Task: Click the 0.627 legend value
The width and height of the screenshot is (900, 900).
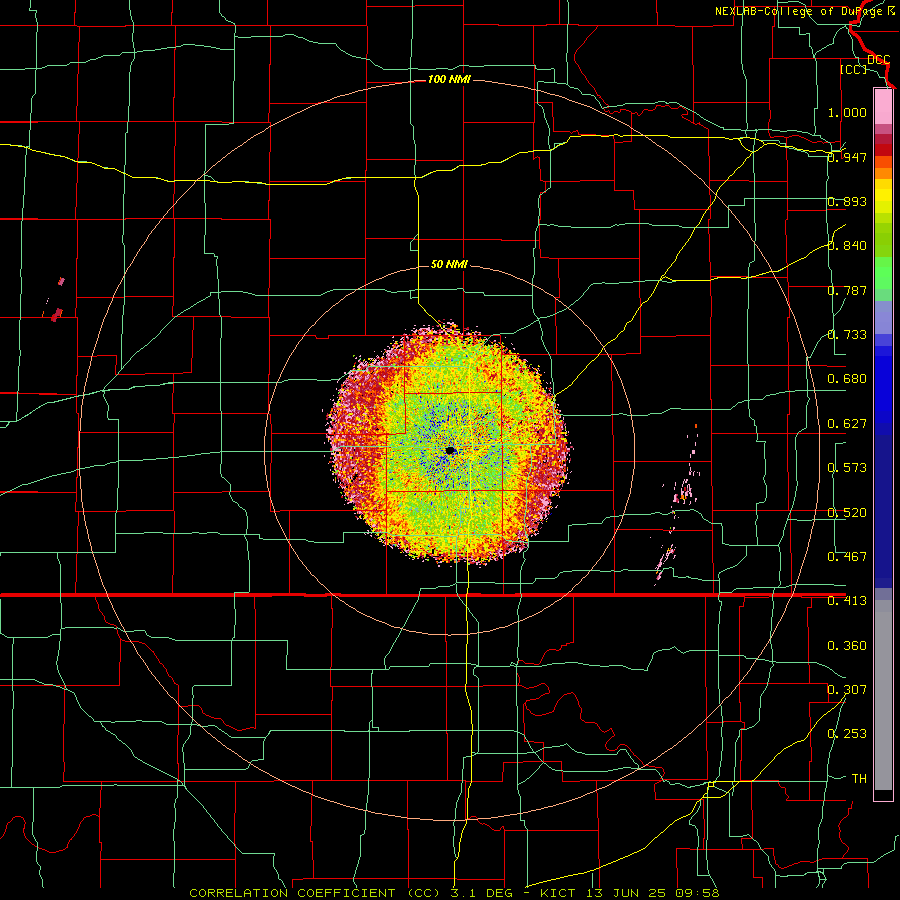Action: (847, 424)
